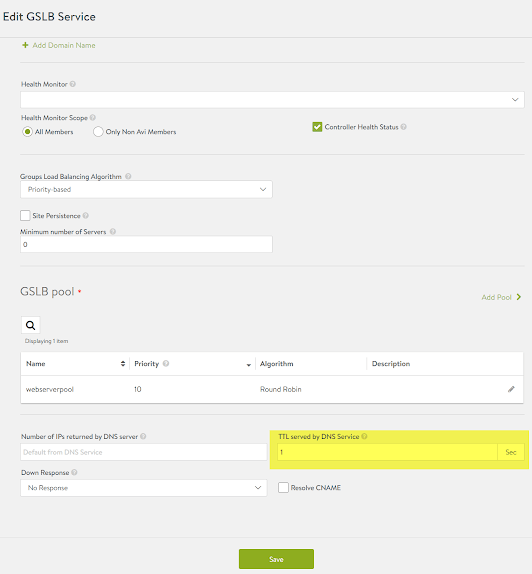Click help icon beside Health Monitor Scope
The width and height of the screenshot is (532, 574).
[93, 118]
